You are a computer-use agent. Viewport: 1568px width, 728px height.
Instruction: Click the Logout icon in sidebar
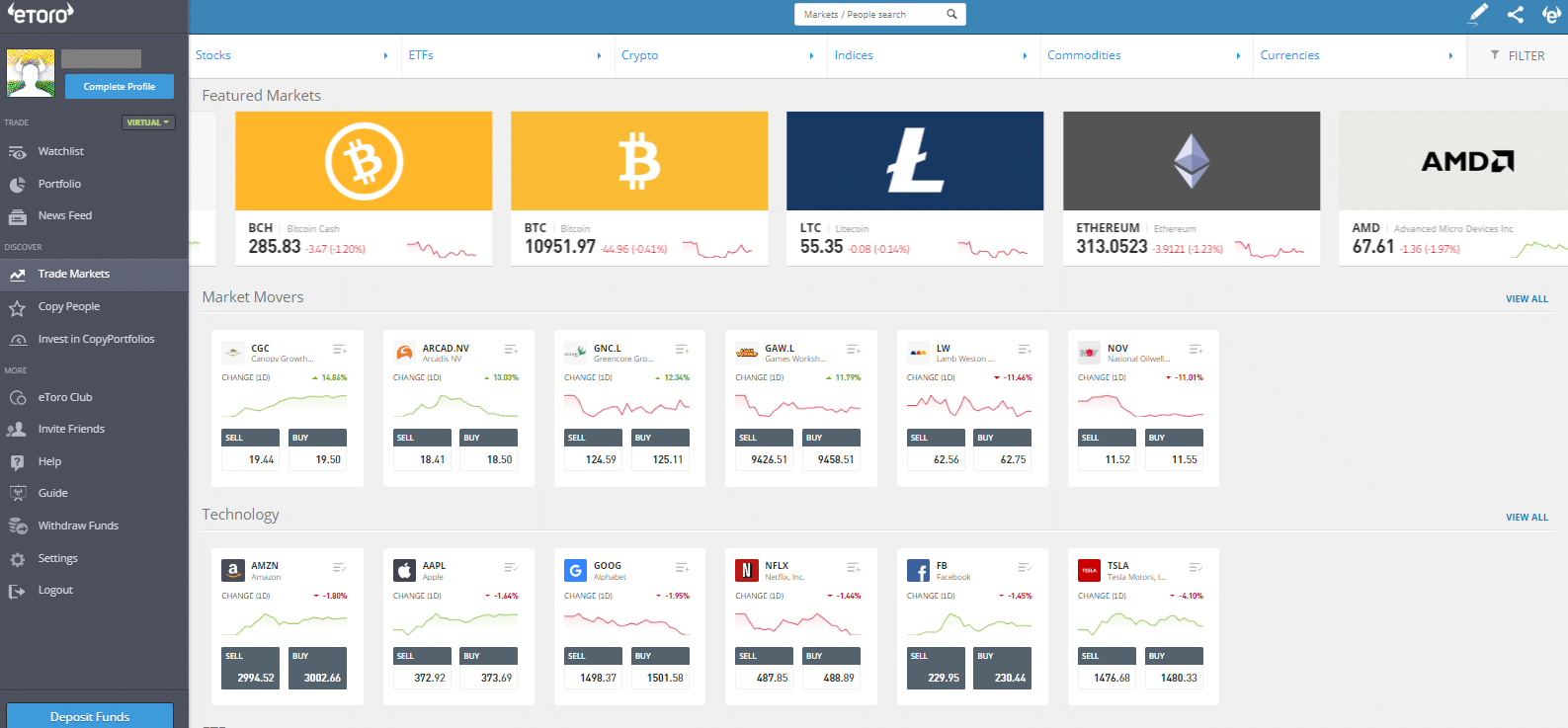point(17,592)
